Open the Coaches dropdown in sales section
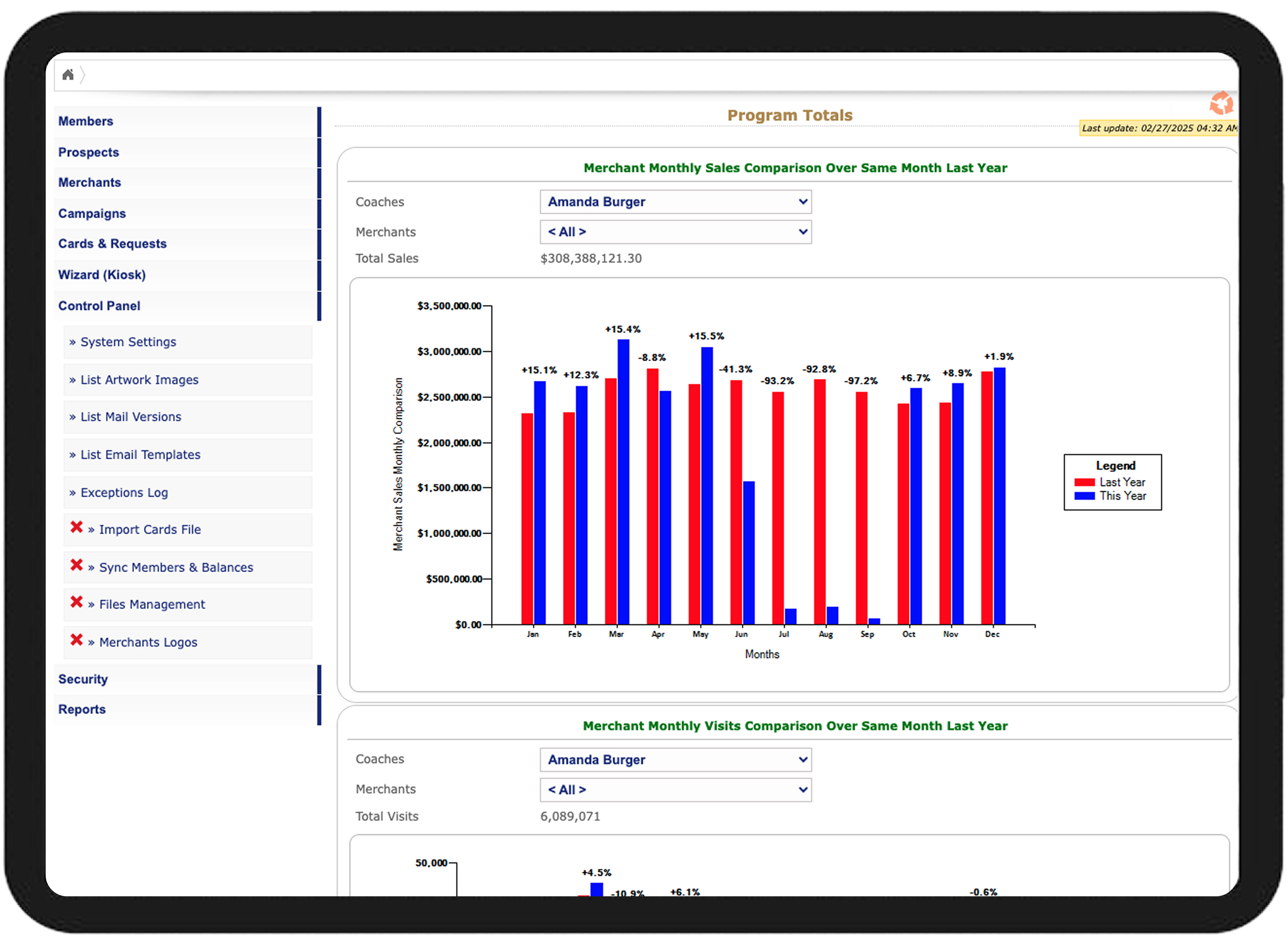Viewport: 1288px width, 942px height. 675,202
